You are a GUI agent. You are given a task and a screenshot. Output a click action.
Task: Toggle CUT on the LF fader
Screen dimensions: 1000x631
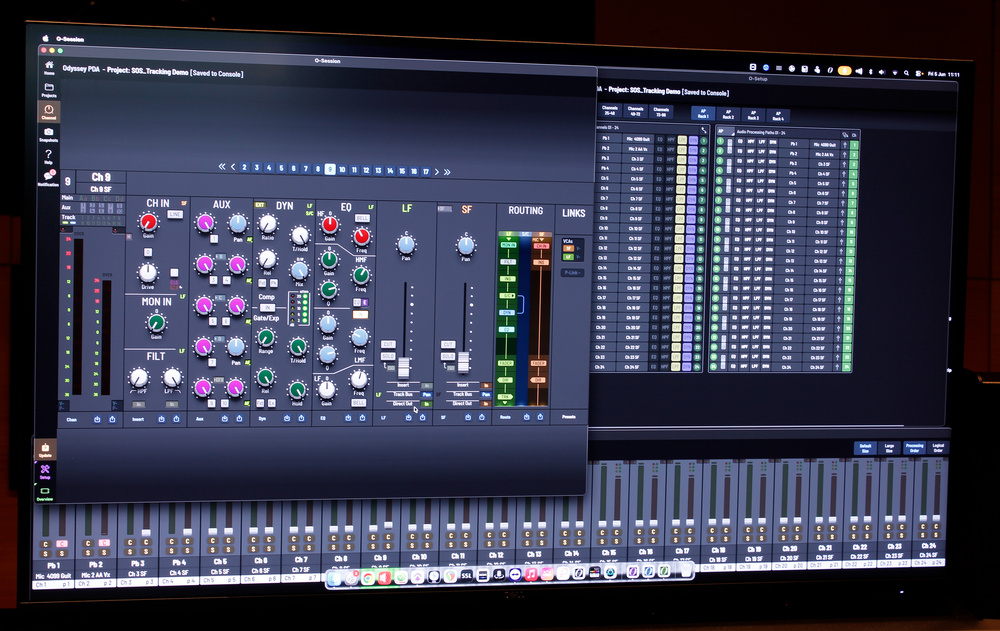(388, 345)
